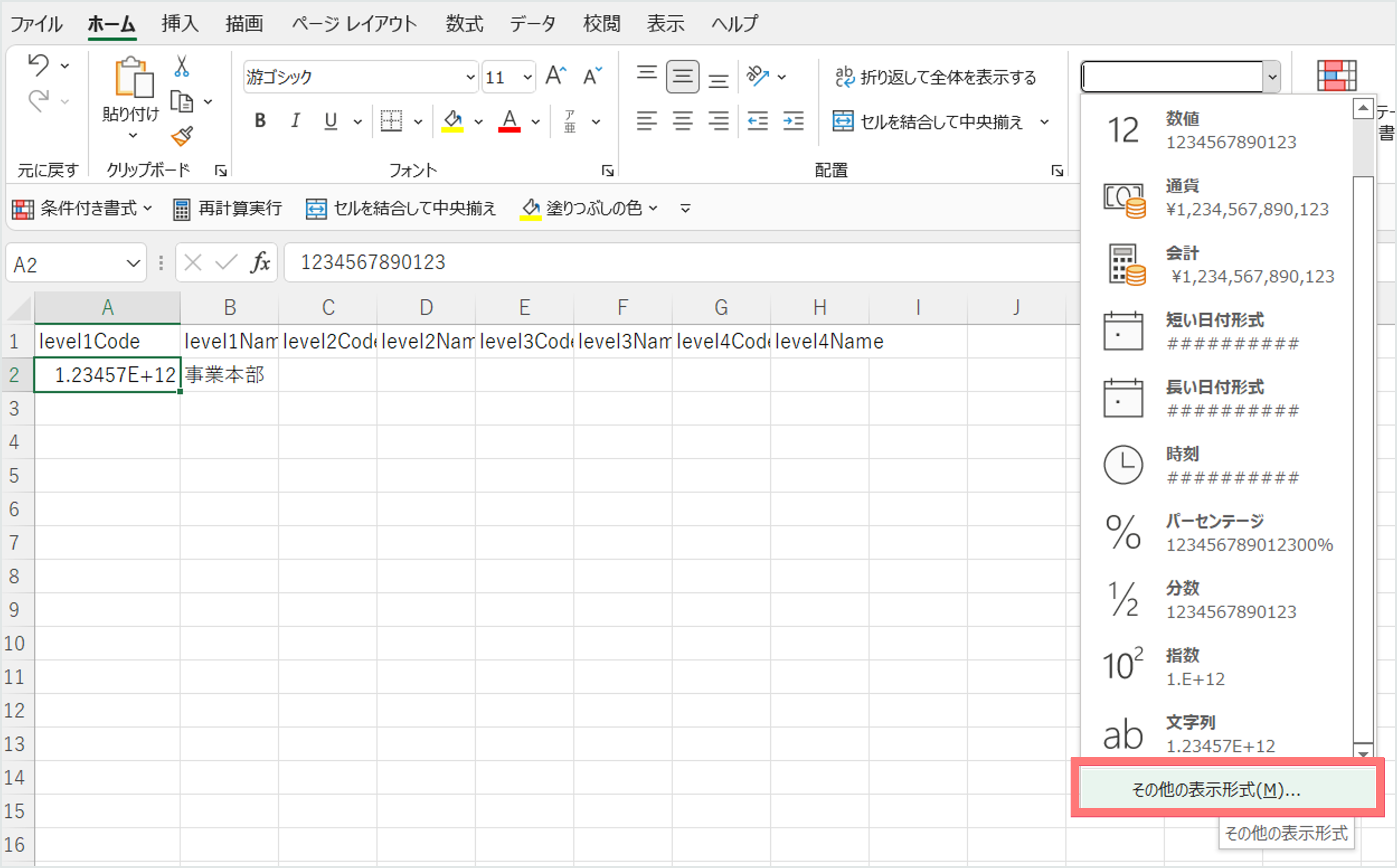1397x868 pixels.
Task: Increase font size with larger A
Action: click(555, 76)
